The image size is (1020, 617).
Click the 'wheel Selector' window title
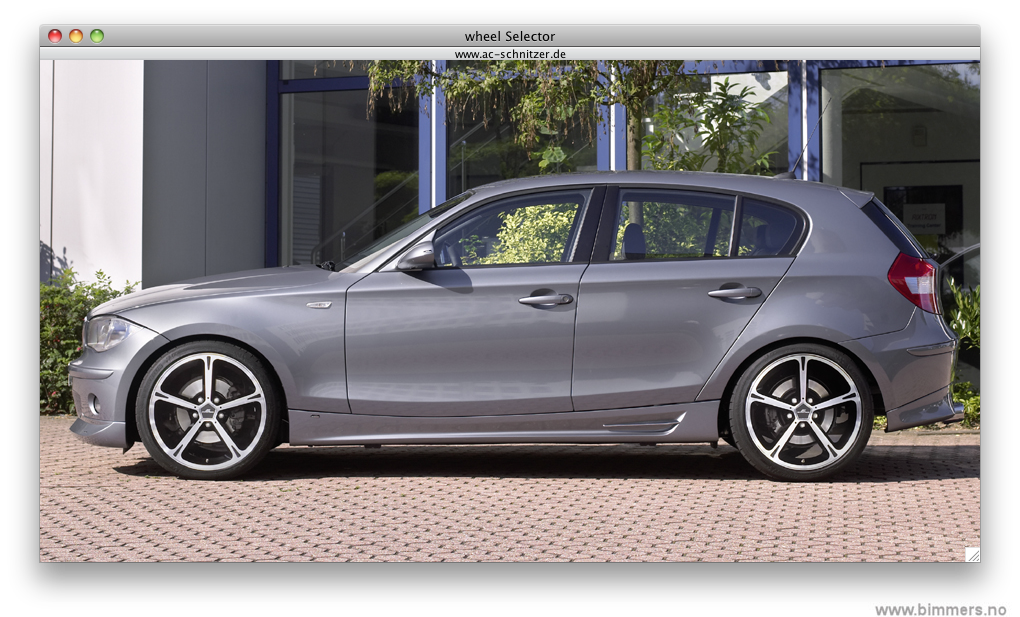(x=510, y=36)
